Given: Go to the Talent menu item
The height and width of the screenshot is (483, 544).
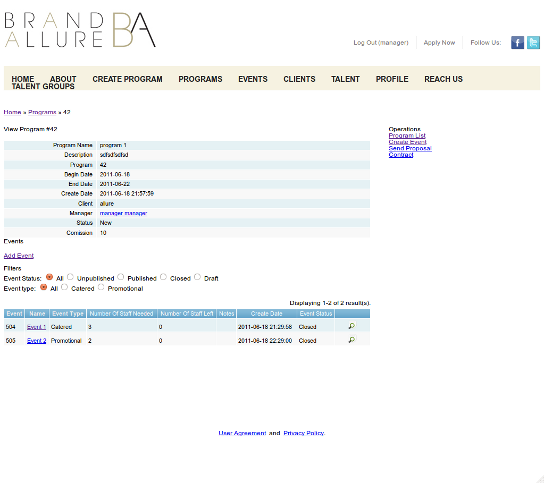Looking at the screenshot, I should 345,79.
